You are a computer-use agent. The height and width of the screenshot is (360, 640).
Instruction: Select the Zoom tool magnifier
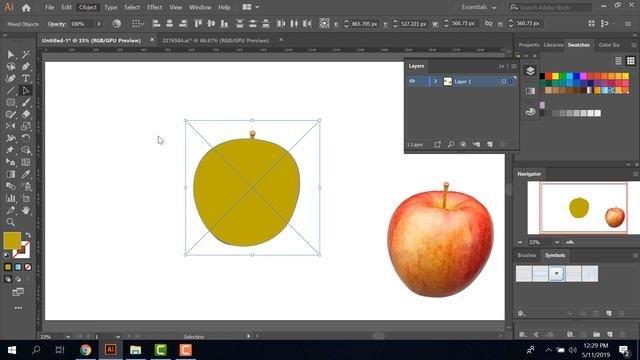pos(11,222)
